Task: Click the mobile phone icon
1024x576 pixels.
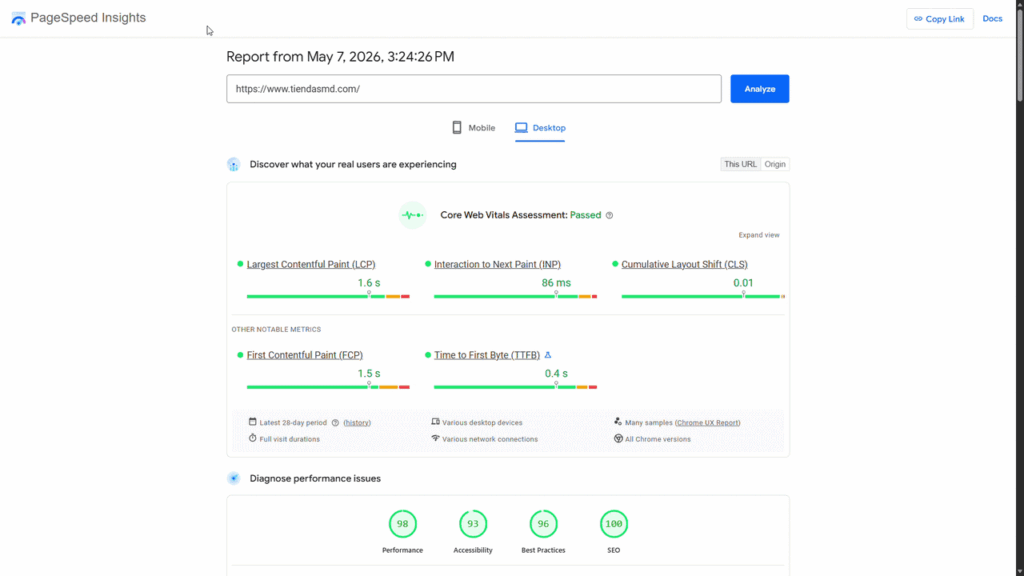Action: (457, 127)
